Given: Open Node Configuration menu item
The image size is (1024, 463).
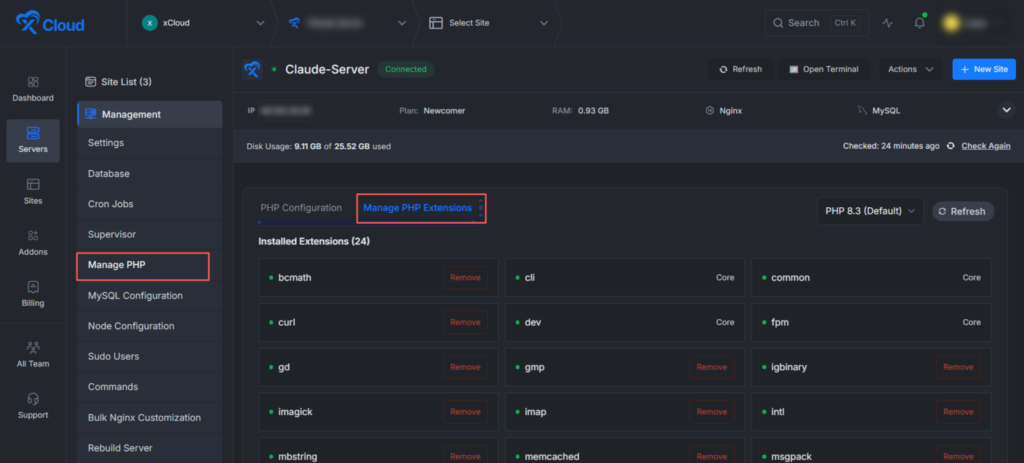Looking at the screenshot, I should click(x=150, y=326).
